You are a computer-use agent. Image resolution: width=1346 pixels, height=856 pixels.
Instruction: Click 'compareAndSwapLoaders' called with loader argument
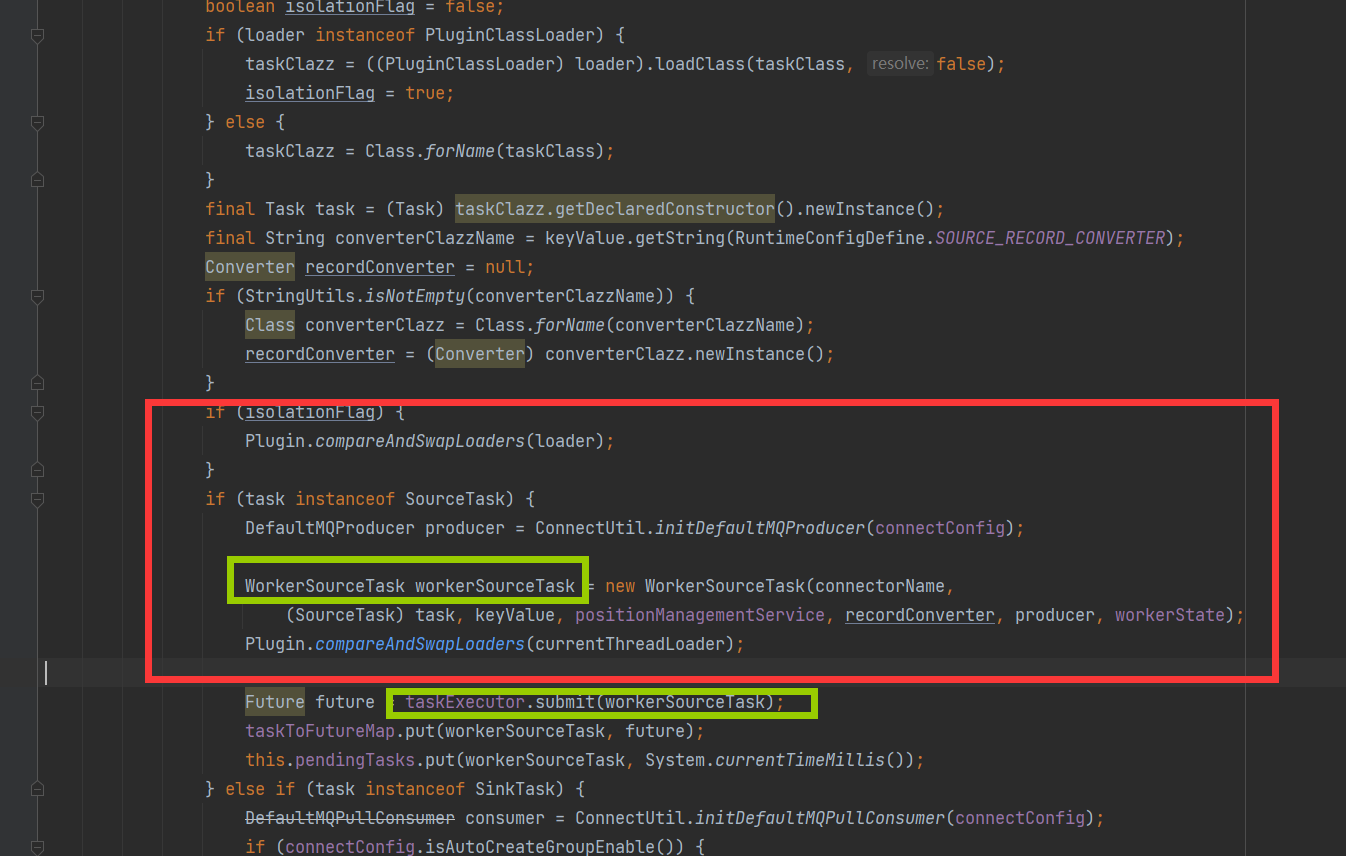pyautogui.click(x=420, y=441)
